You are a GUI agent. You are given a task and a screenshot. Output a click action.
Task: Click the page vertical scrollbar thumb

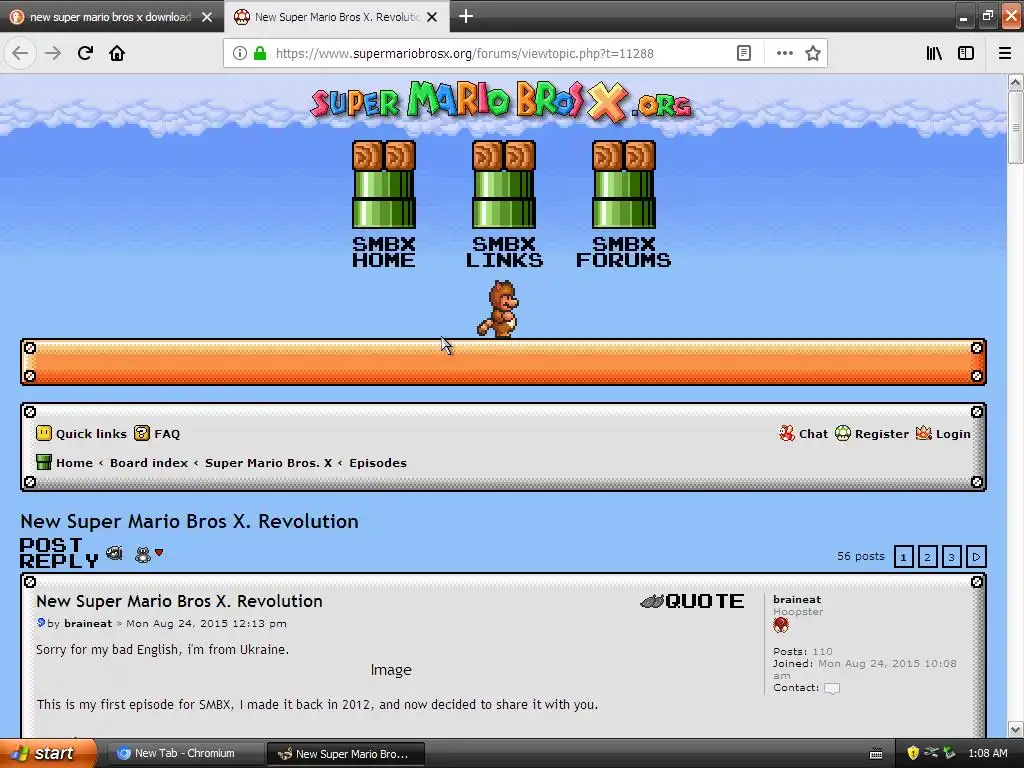pyautogui.click(x=1015, y=127)
